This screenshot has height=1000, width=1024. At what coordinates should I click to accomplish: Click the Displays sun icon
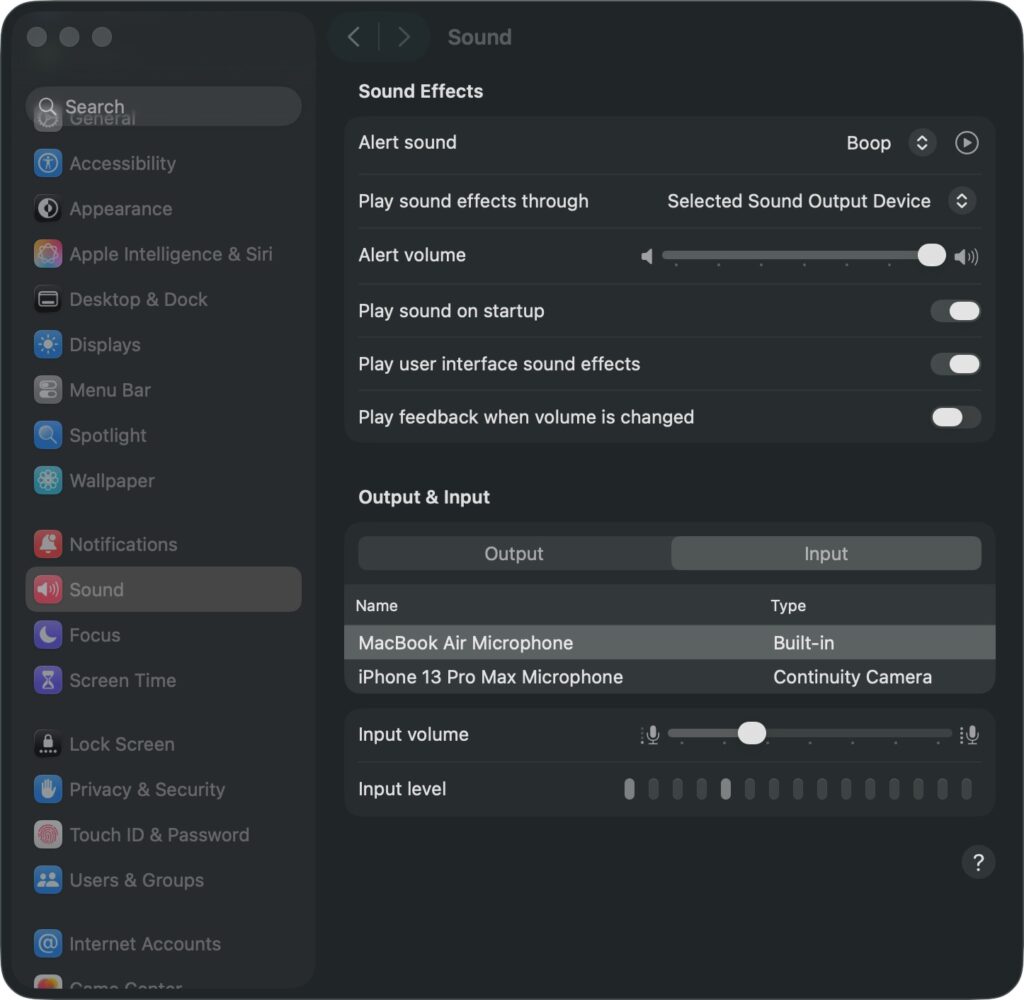[48, 344]
